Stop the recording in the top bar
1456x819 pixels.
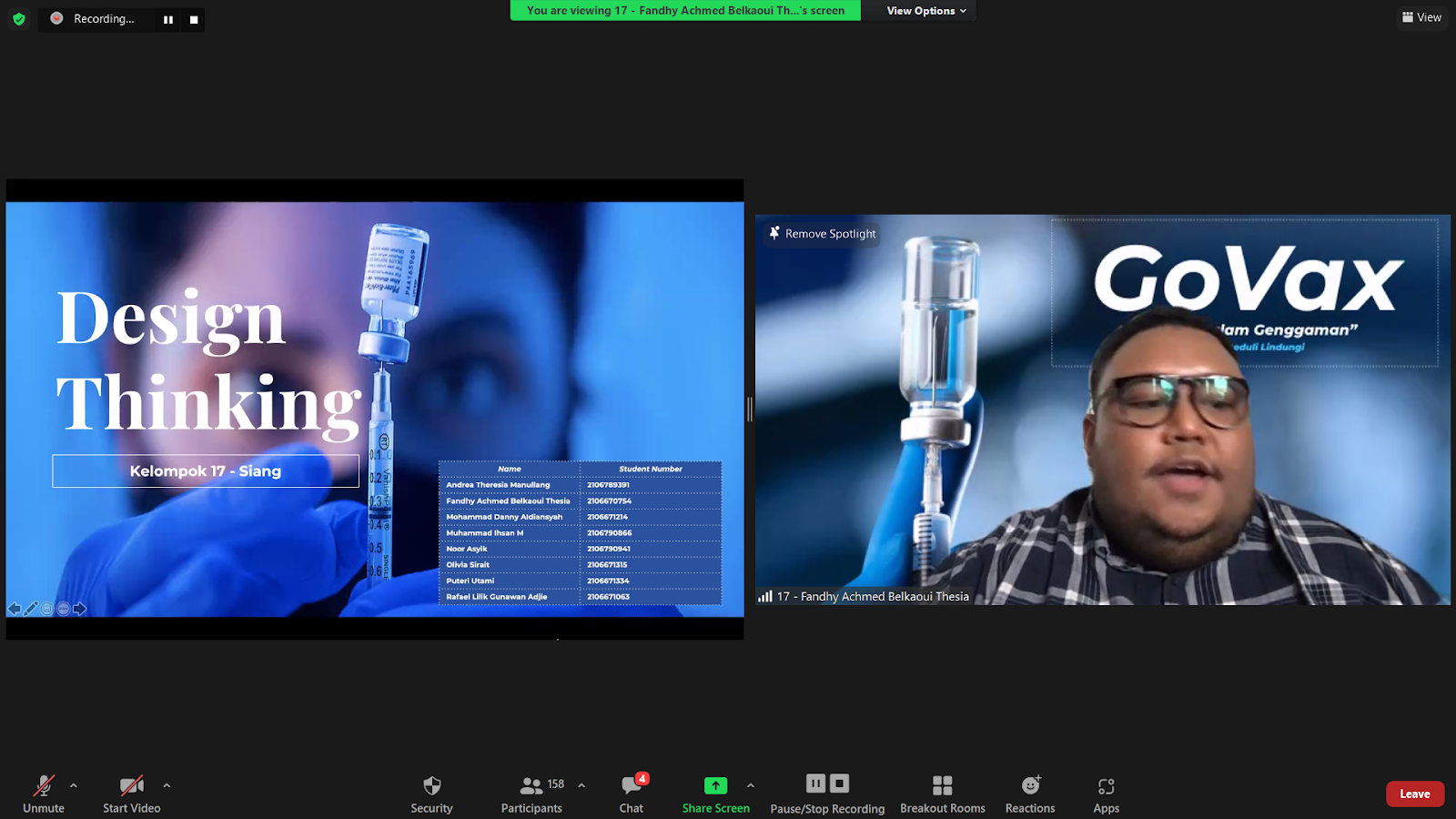pos(194,19)
